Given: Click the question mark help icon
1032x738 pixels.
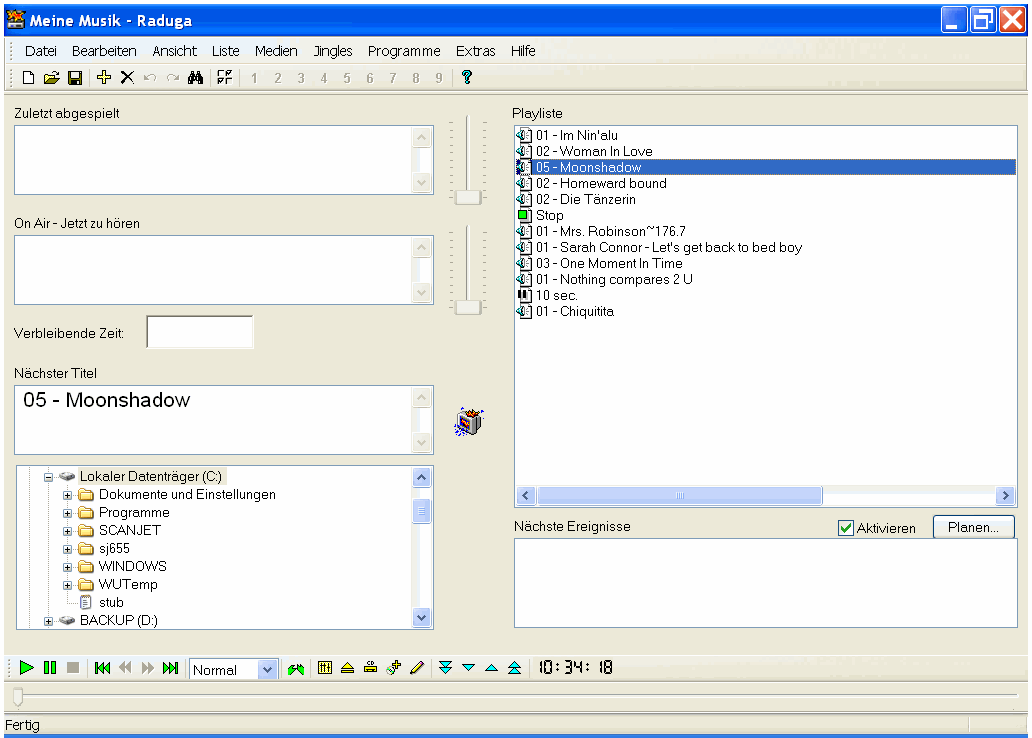Looking at the screenshot, I should [x=466, y=78].
